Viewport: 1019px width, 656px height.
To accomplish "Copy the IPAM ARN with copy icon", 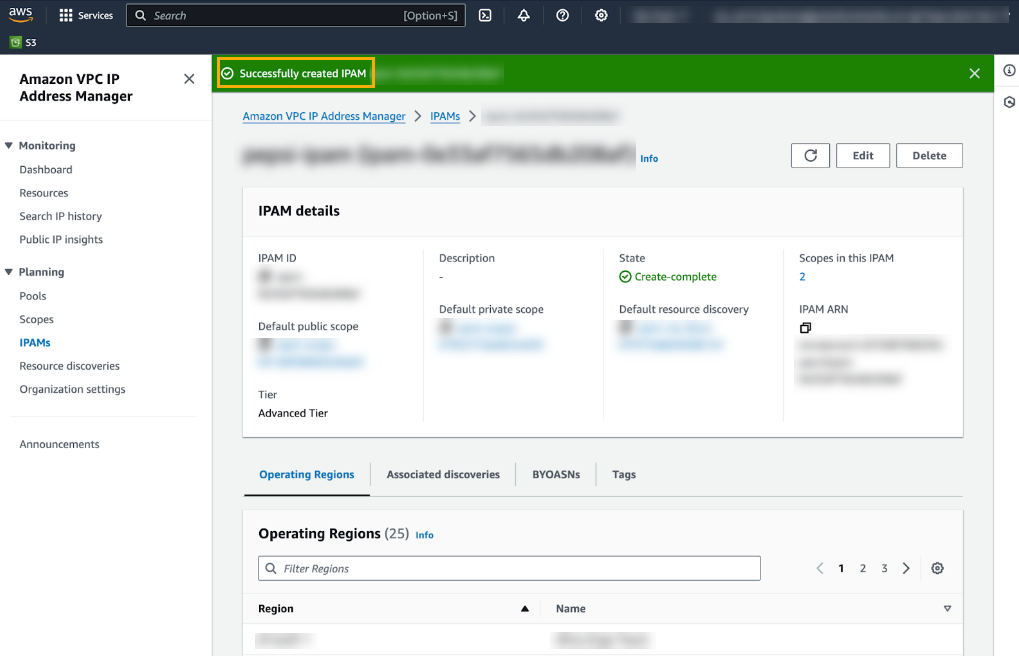I will tap(805, 328).
